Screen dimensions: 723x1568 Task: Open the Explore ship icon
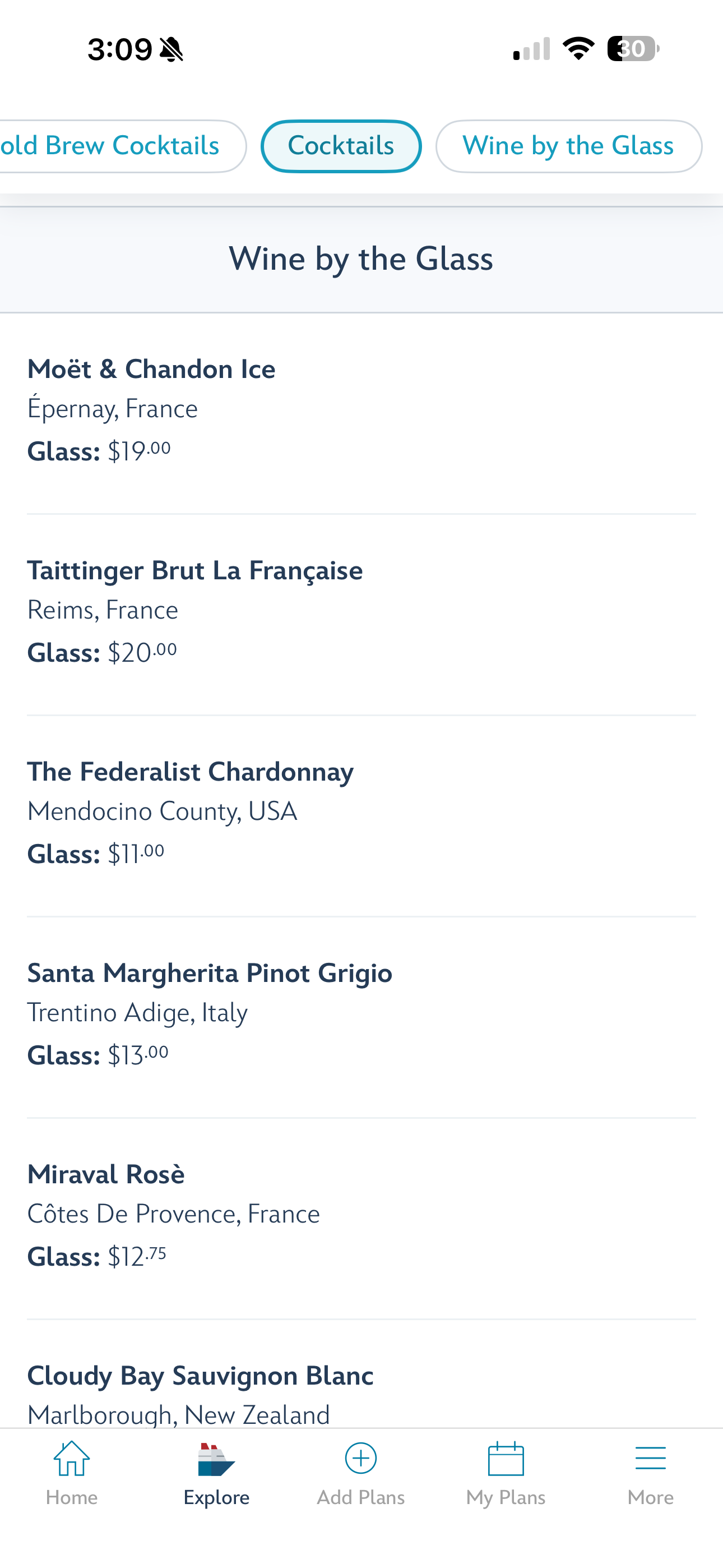tap(216, 1459)
